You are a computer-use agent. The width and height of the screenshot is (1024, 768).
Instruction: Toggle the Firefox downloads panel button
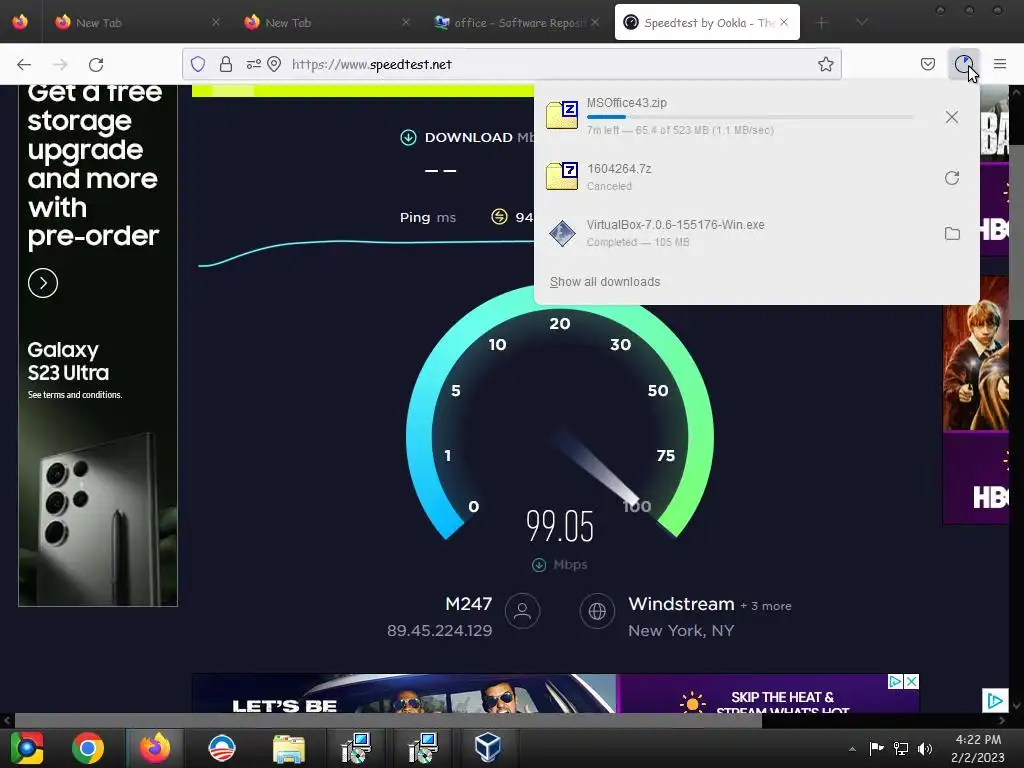(963, 64)
